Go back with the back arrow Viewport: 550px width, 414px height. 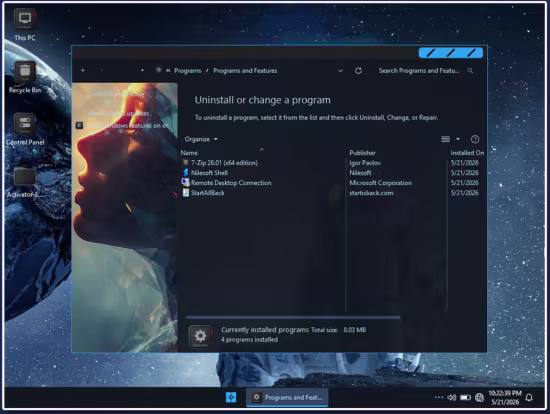(83, 71)
